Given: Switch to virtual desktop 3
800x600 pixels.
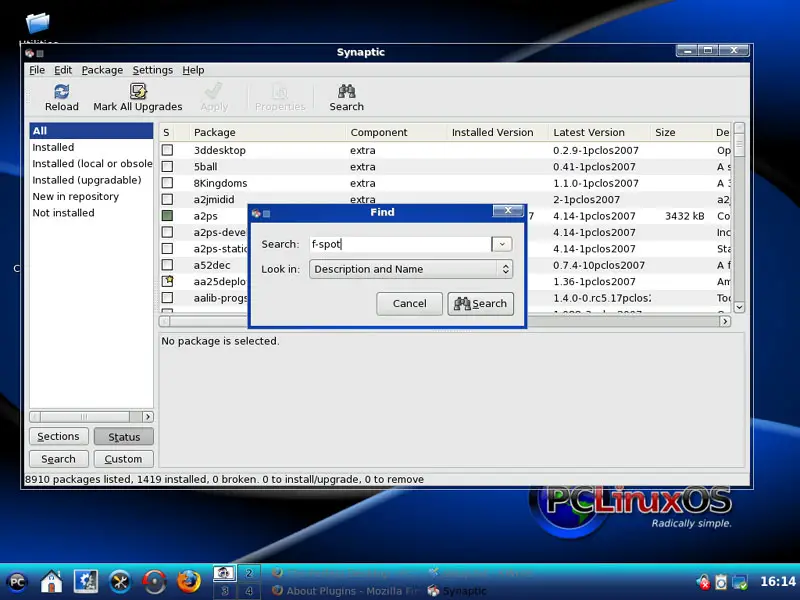Looking at the screenshot, I should pyautogui.click(x=224, y=591).
